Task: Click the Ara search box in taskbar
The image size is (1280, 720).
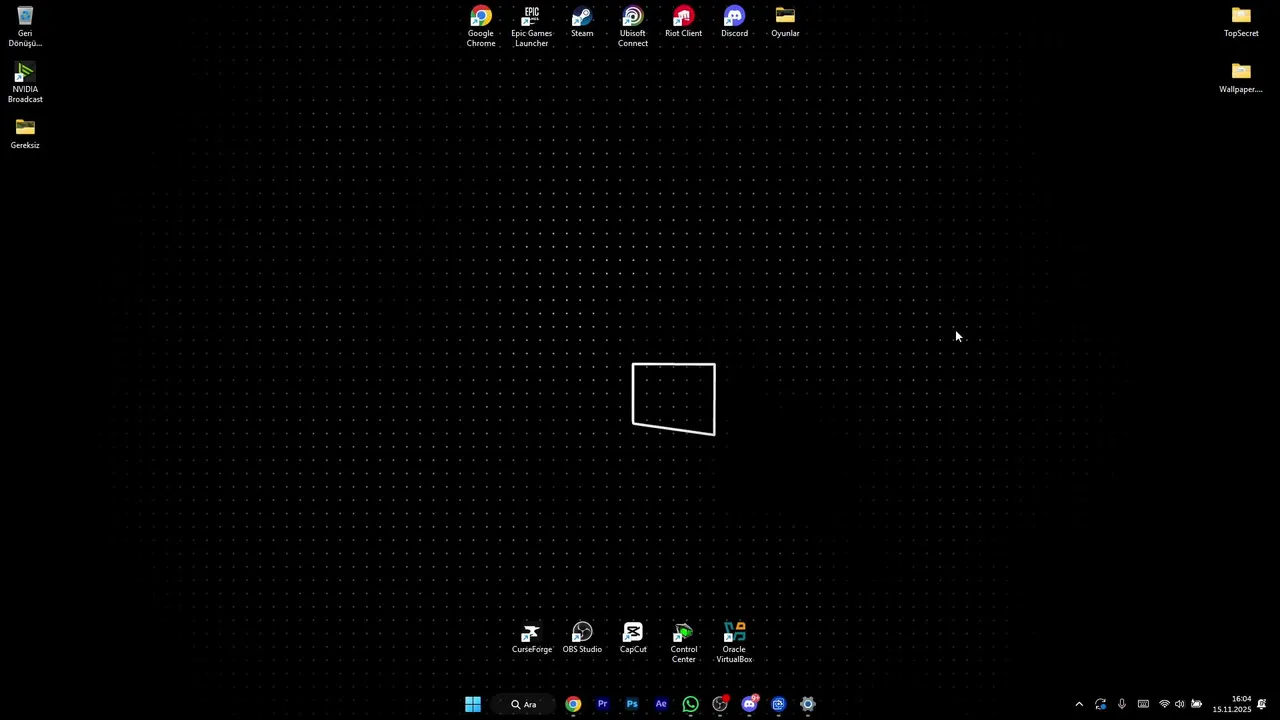Action: pyautogui.click(x=524, y=704)
